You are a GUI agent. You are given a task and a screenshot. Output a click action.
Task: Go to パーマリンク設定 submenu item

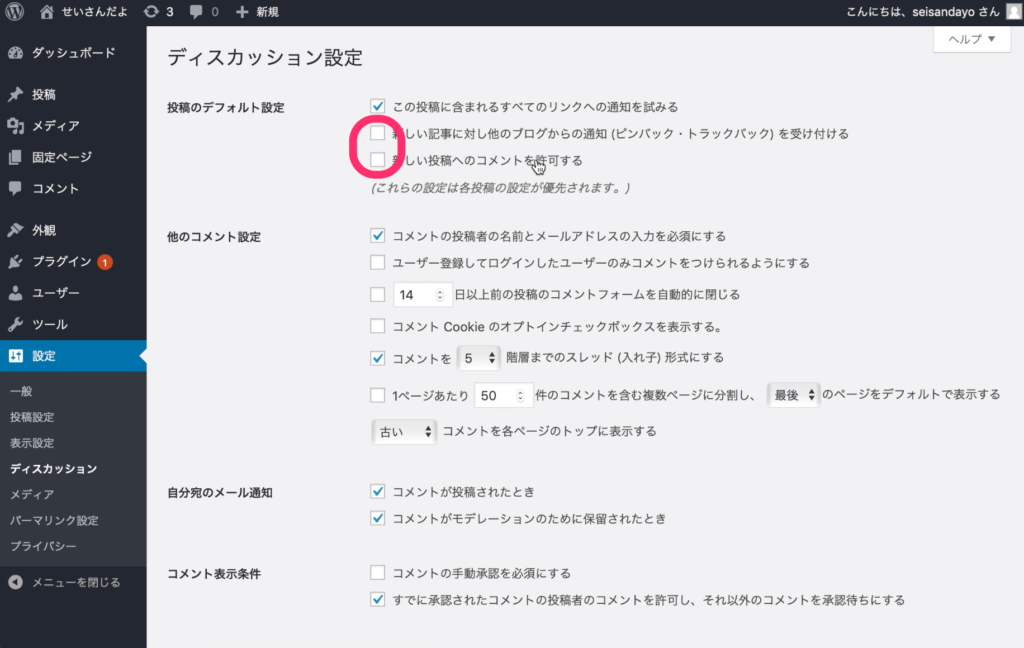click(54, 520)
